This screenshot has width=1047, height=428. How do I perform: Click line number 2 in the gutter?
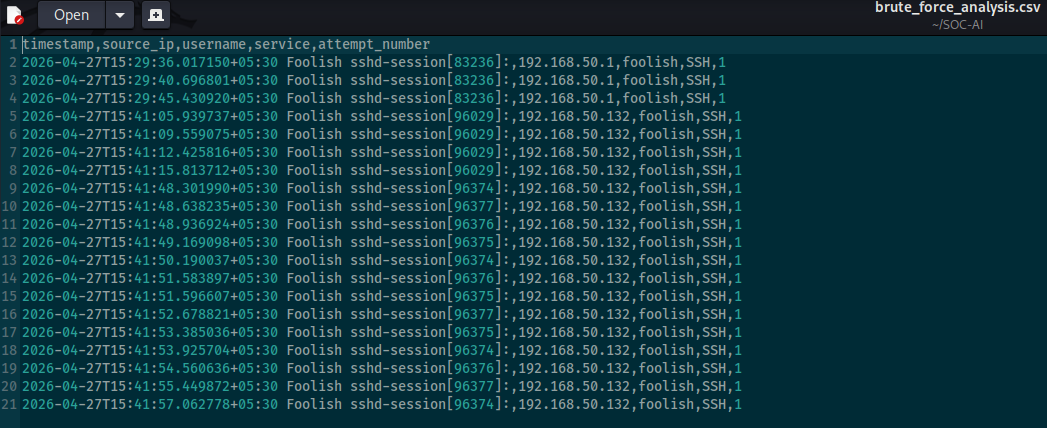tap(11, 63)
